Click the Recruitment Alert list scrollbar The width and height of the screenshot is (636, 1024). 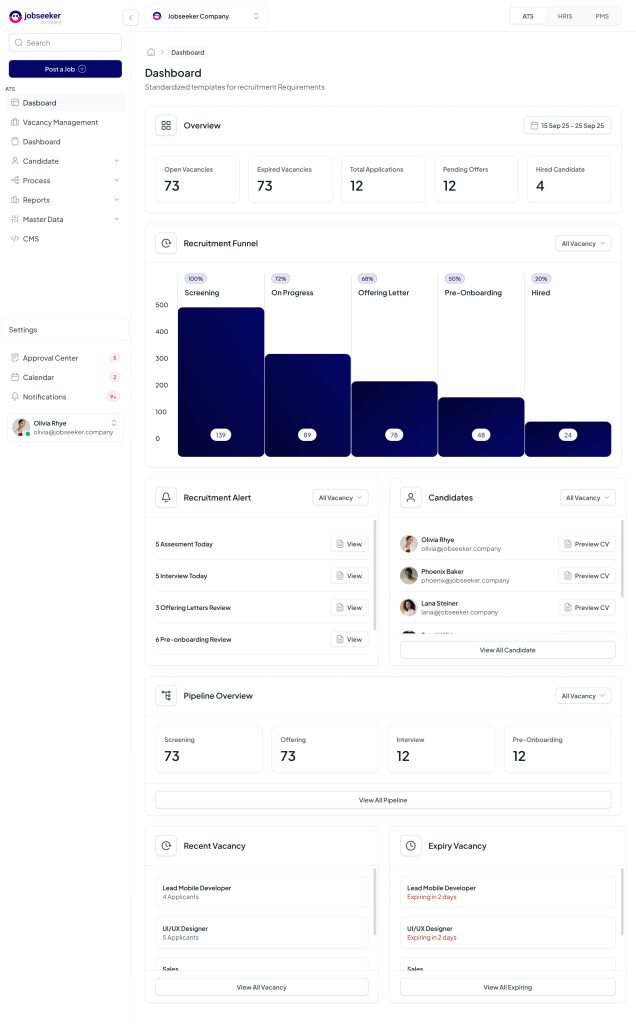click(x=375, y=575)
